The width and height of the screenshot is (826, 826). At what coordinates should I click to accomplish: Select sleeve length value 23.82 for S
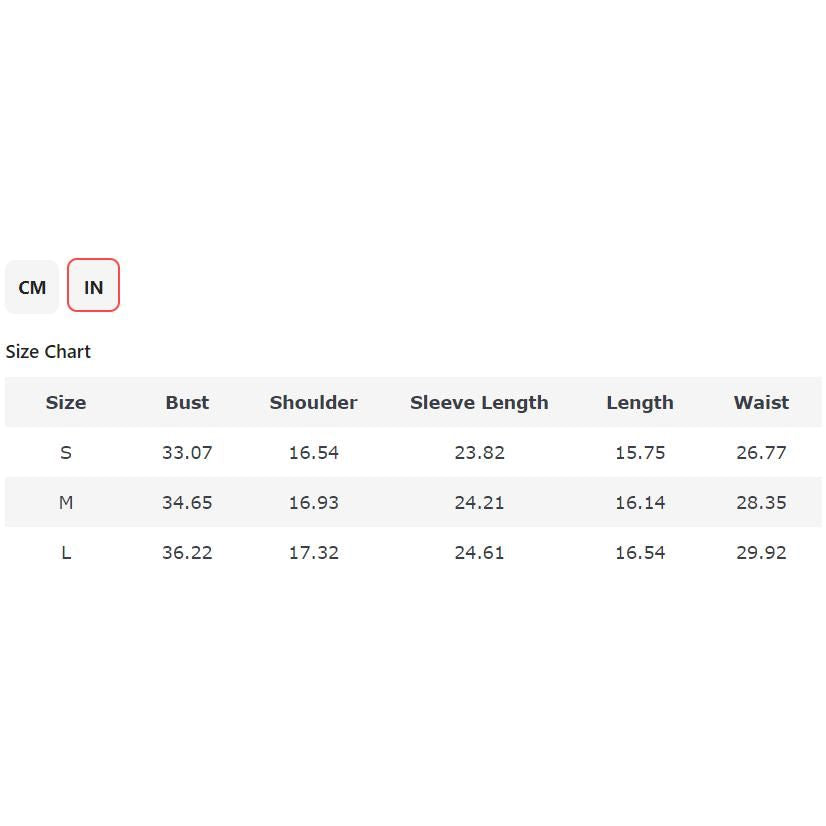click(x=479, y=453)
